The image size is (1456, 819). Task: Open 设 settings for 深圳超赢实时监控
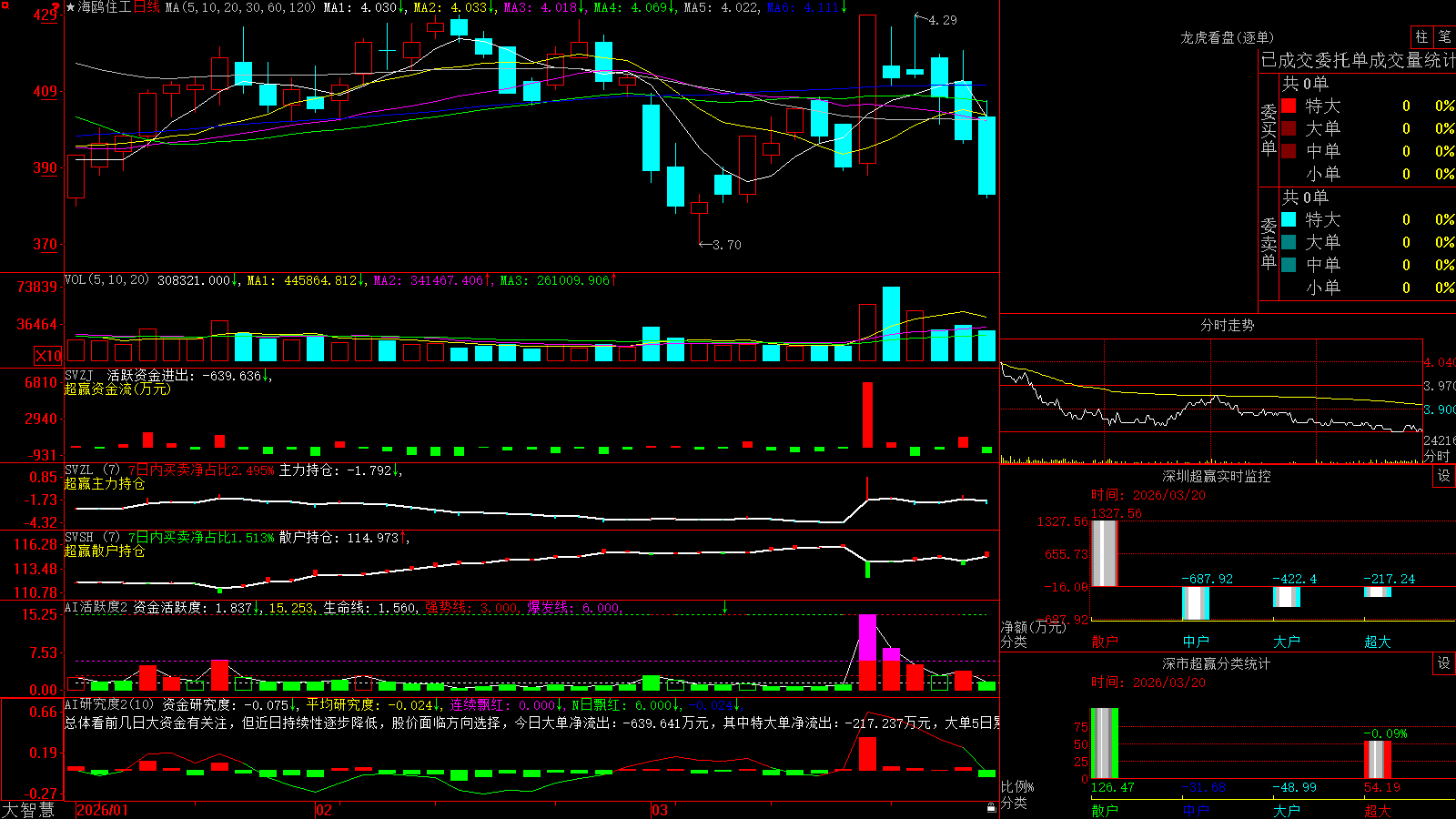[1444, 476]
